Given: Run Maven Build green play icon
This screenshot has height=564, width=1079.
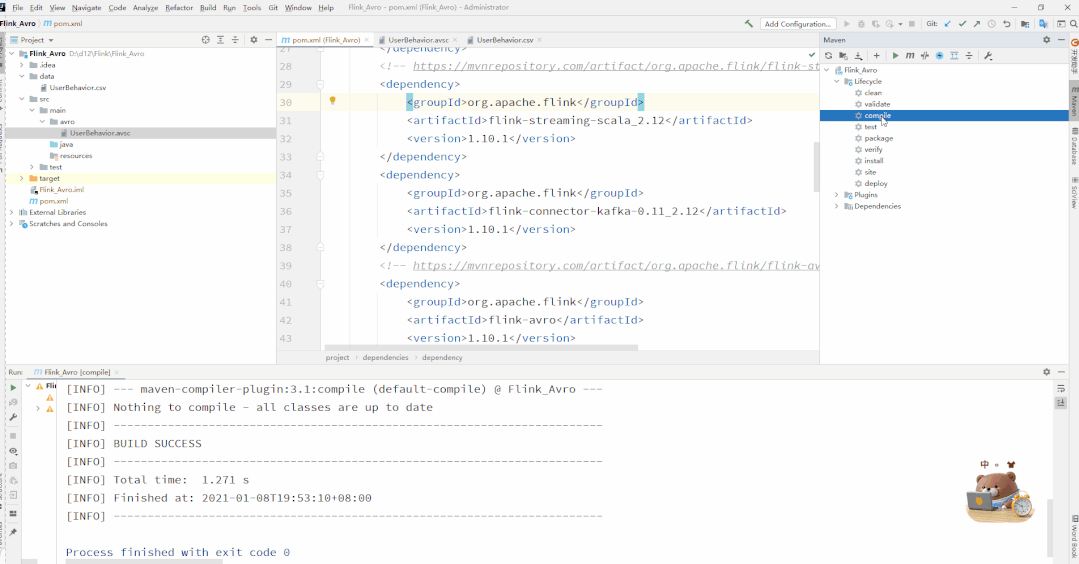Looking at the screenshot, I should [895, 56].
